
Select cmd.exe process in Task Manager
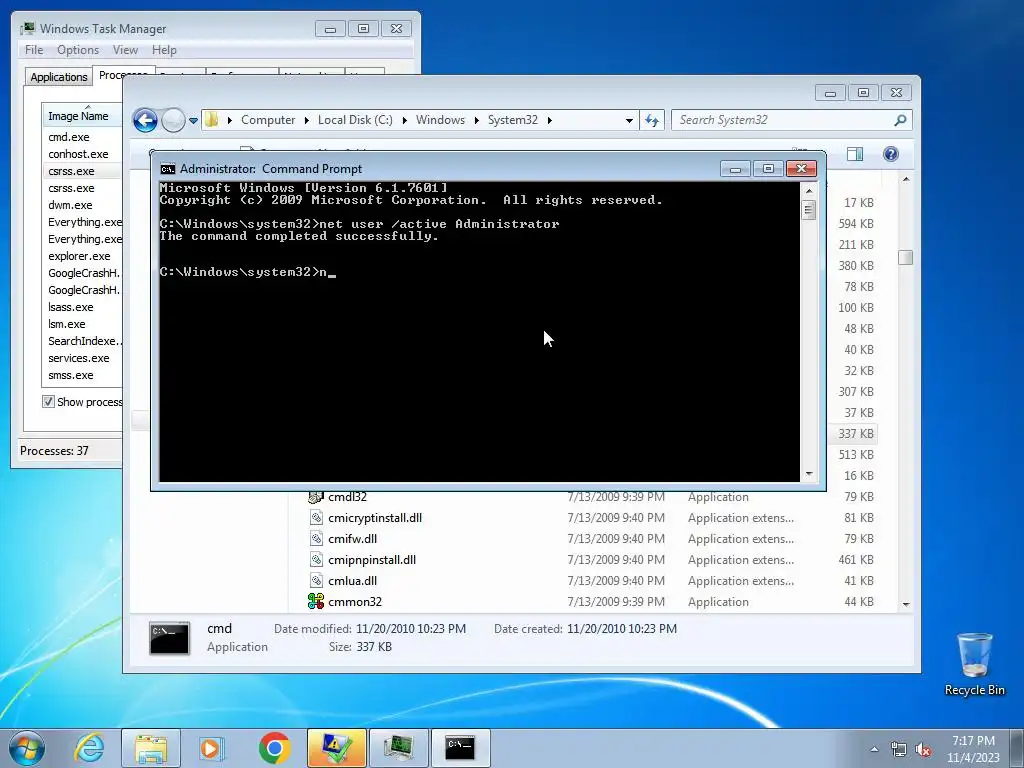69,137
